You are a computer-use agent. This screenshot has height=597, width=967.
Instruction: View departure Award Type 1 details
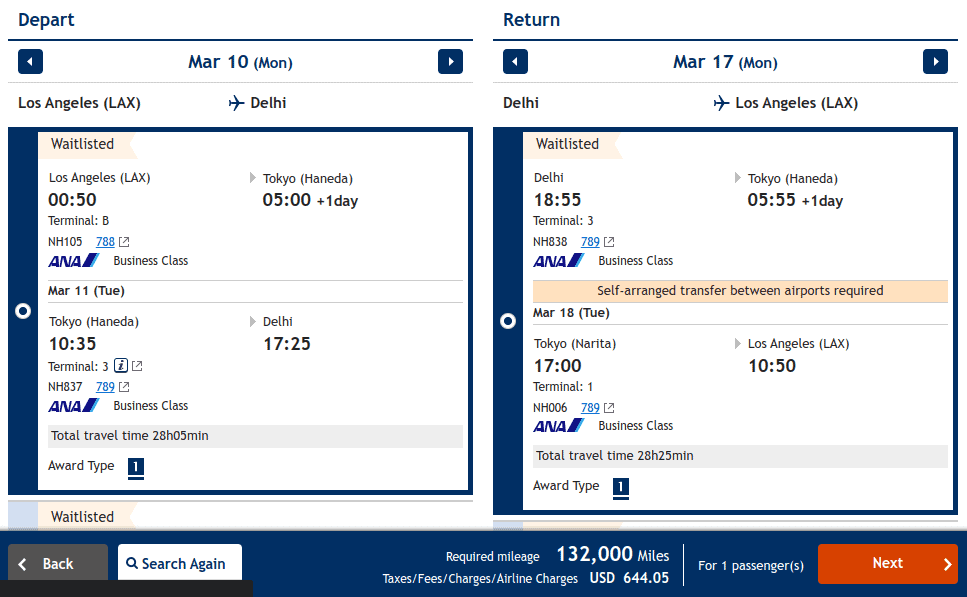(x=136, y=467)
